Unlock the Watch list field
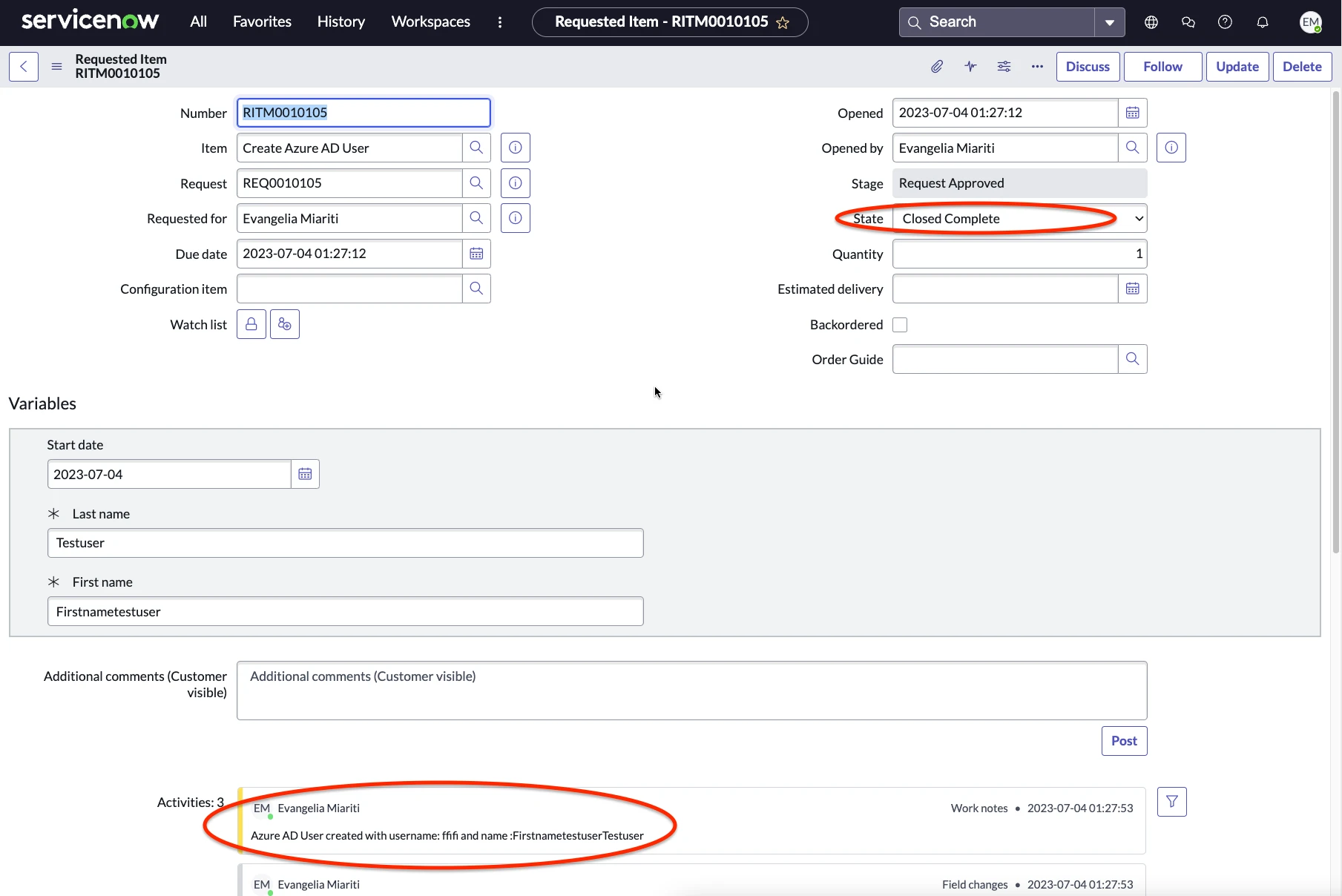 click(x=251, y=324)
